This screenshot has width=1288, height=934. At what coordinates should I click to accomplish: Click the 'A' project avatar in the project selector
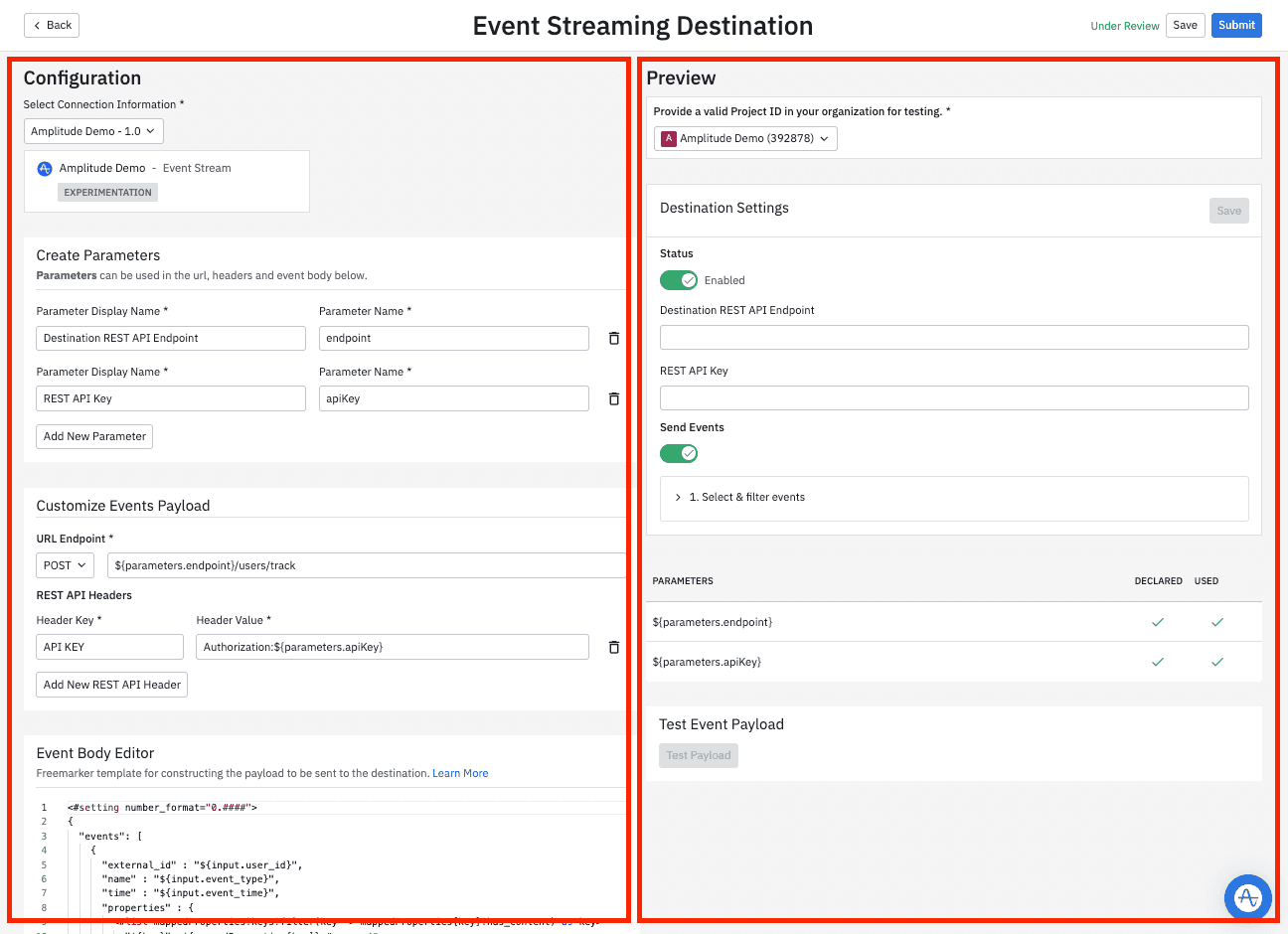[668, 138]
